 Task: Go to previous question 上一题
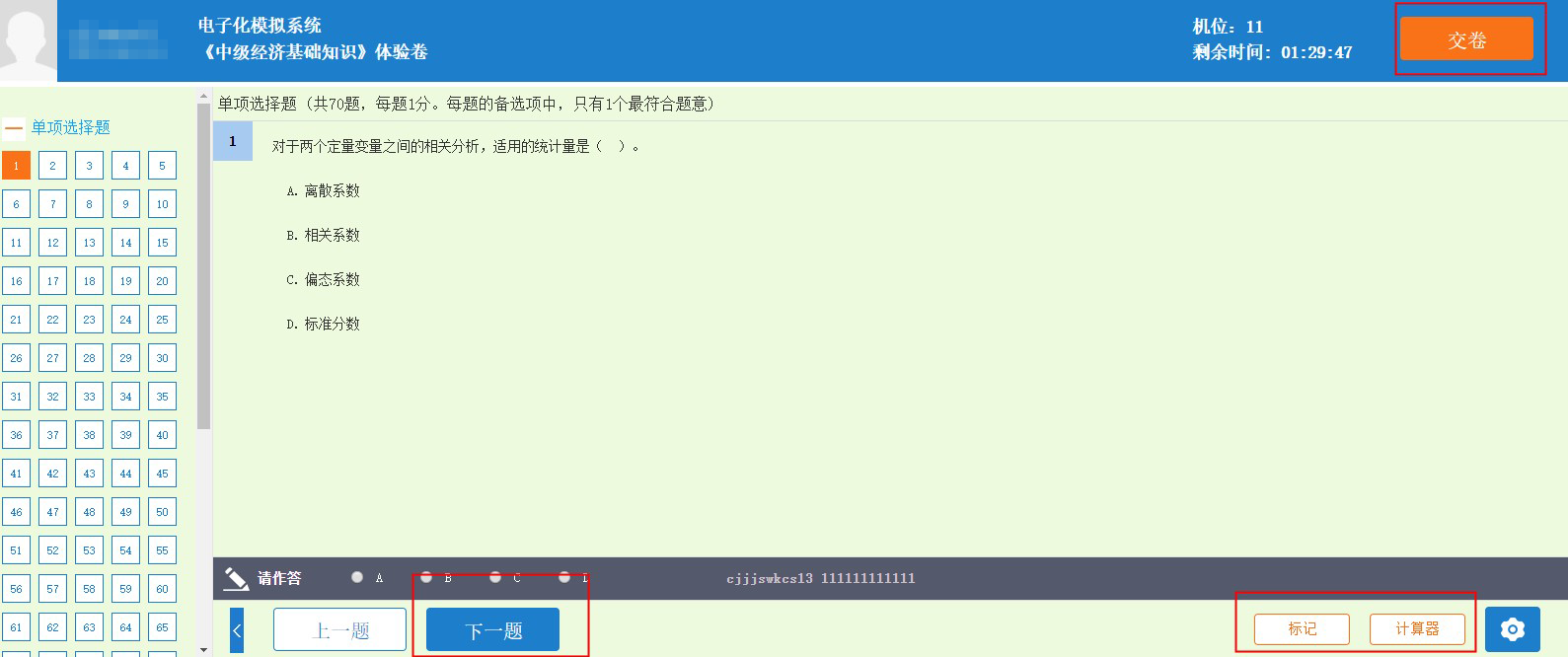(x=340, y=629)
